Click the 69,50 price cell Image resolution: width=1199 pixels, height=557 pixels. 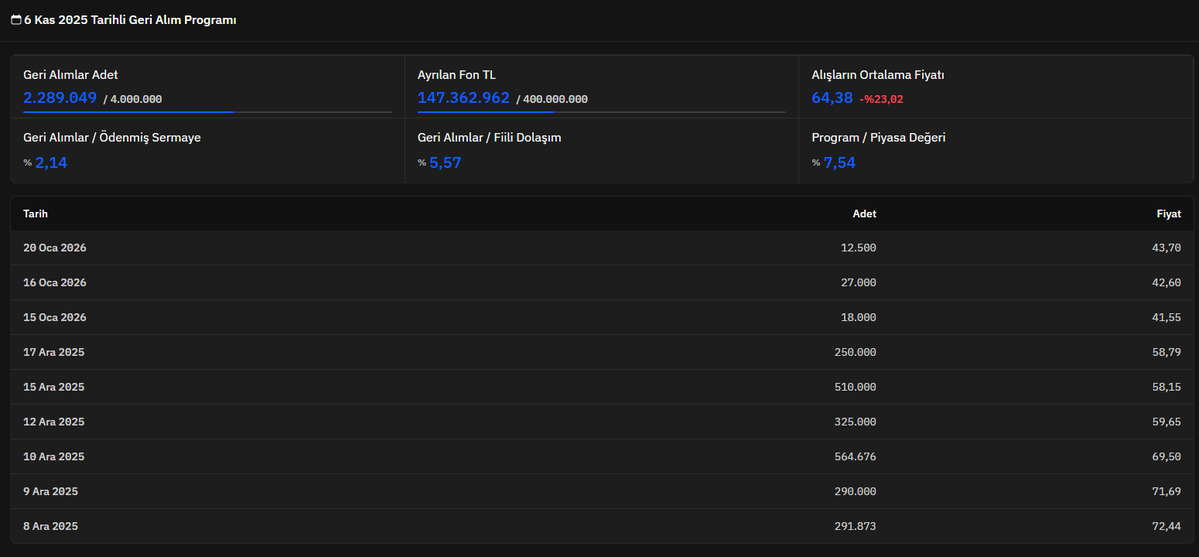pyautogui.click(x=1165, y=457)
